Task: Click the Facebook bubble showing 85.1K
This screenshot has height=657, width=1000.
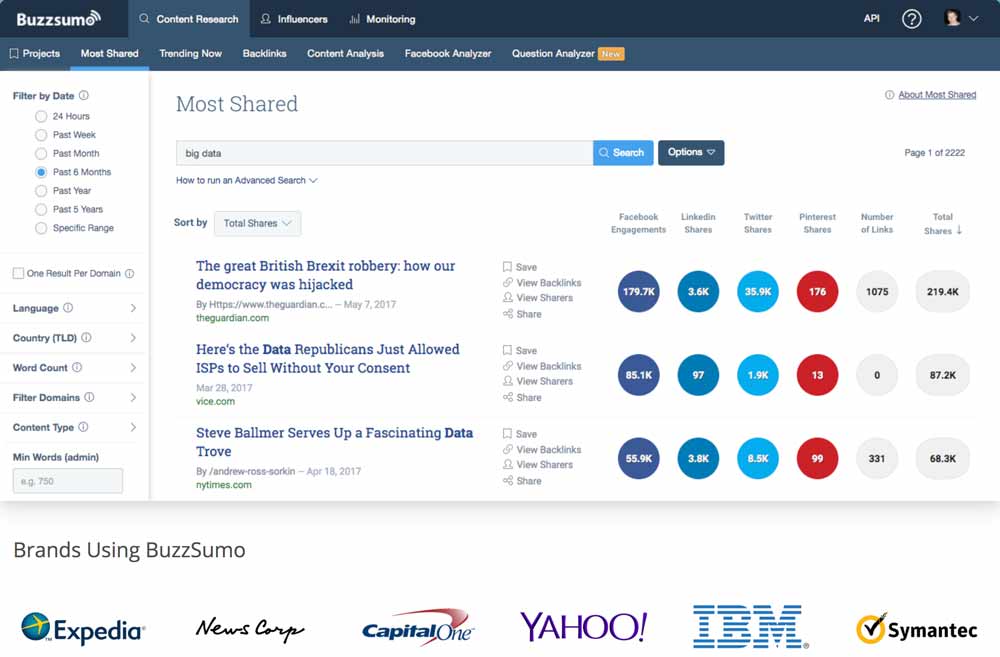Action: 638,375
